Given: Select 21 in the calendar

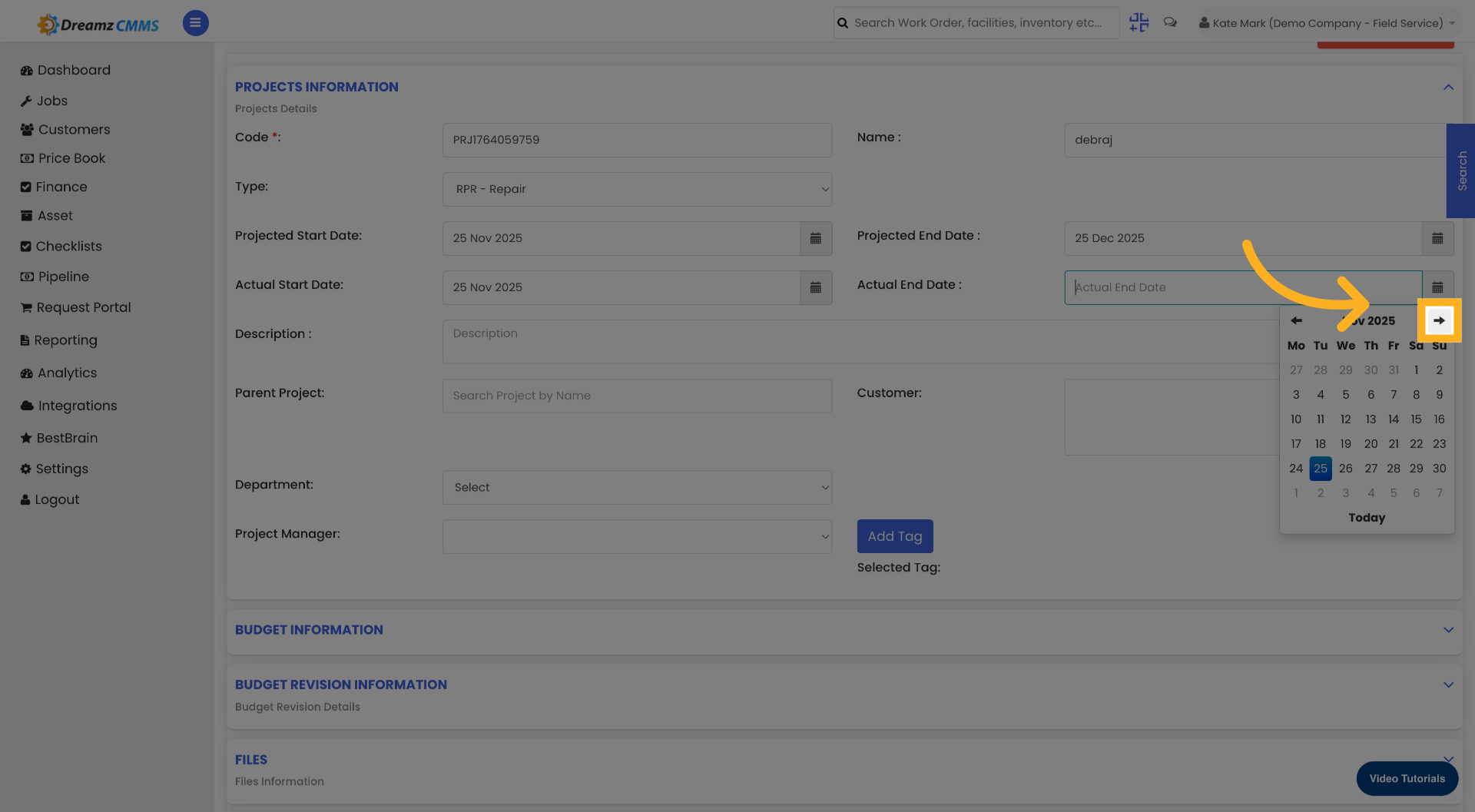Looking at the screenshot, I should [1393, 444].
